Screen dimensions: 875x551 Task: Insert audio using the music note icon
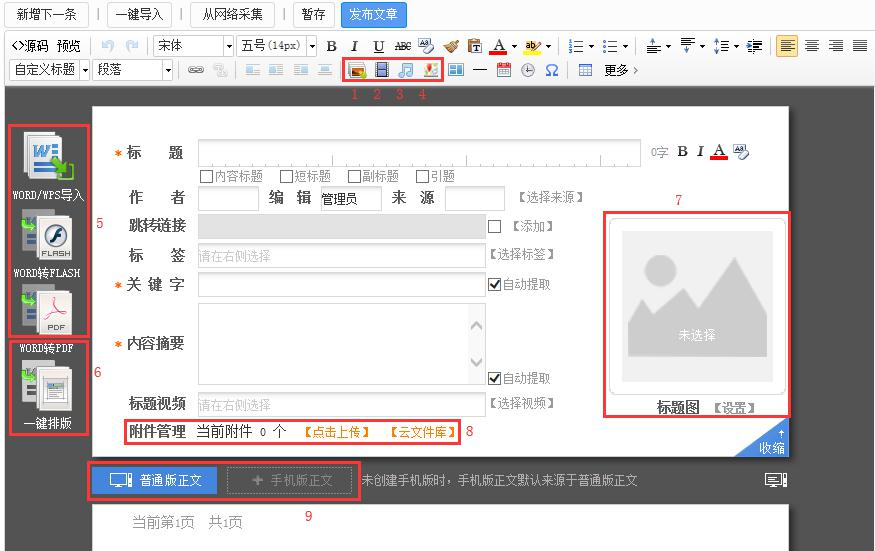coord(405,70)
